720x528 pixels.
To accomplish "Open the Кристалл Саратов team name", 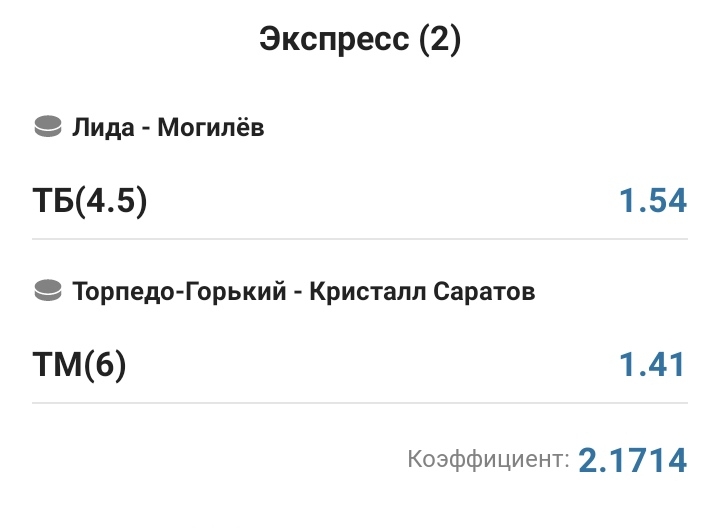I will pos(421,292).
